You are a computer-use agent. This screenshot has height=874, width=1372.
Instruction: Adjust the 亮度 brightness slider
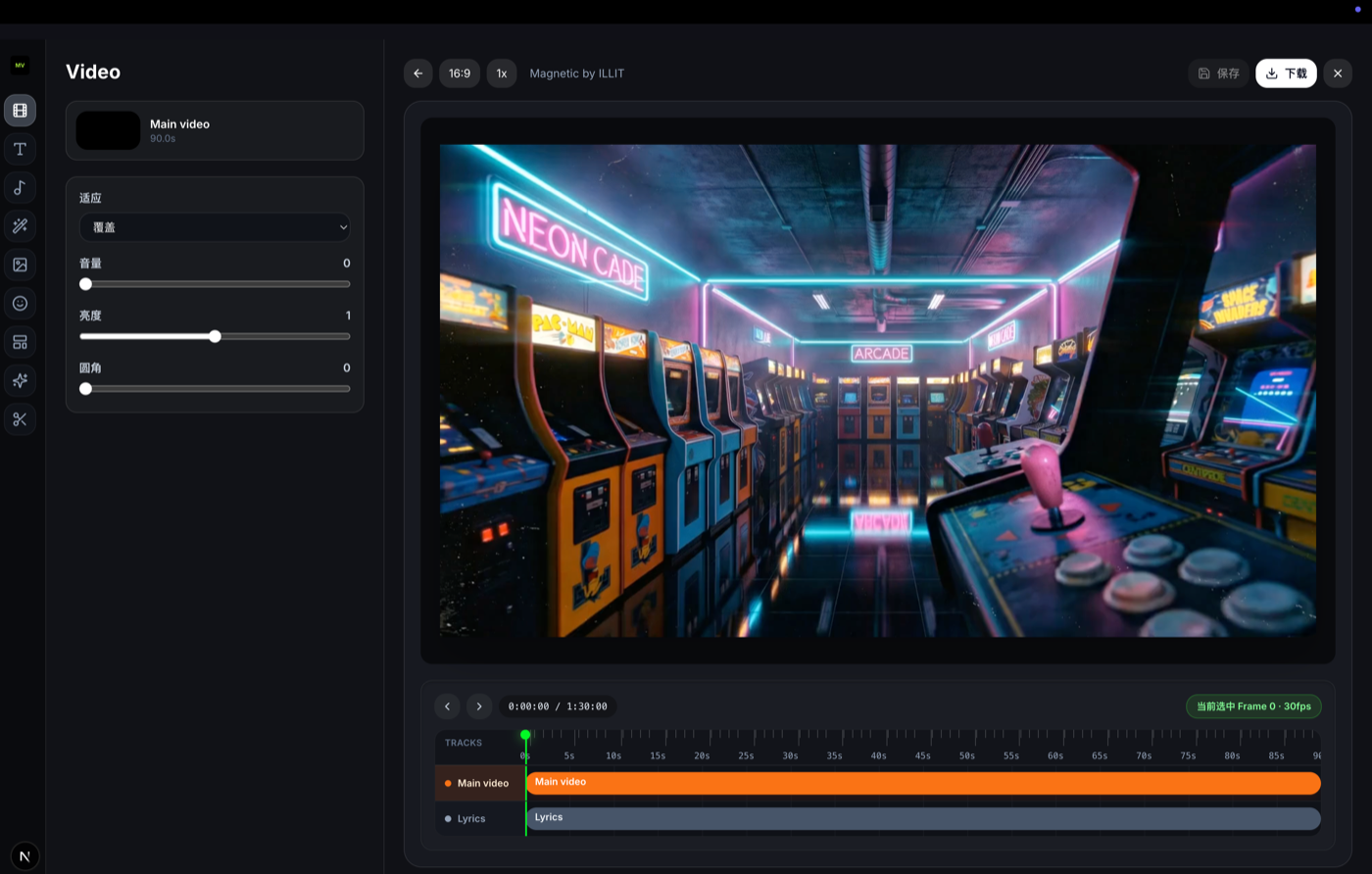click(x=215, y=336)
